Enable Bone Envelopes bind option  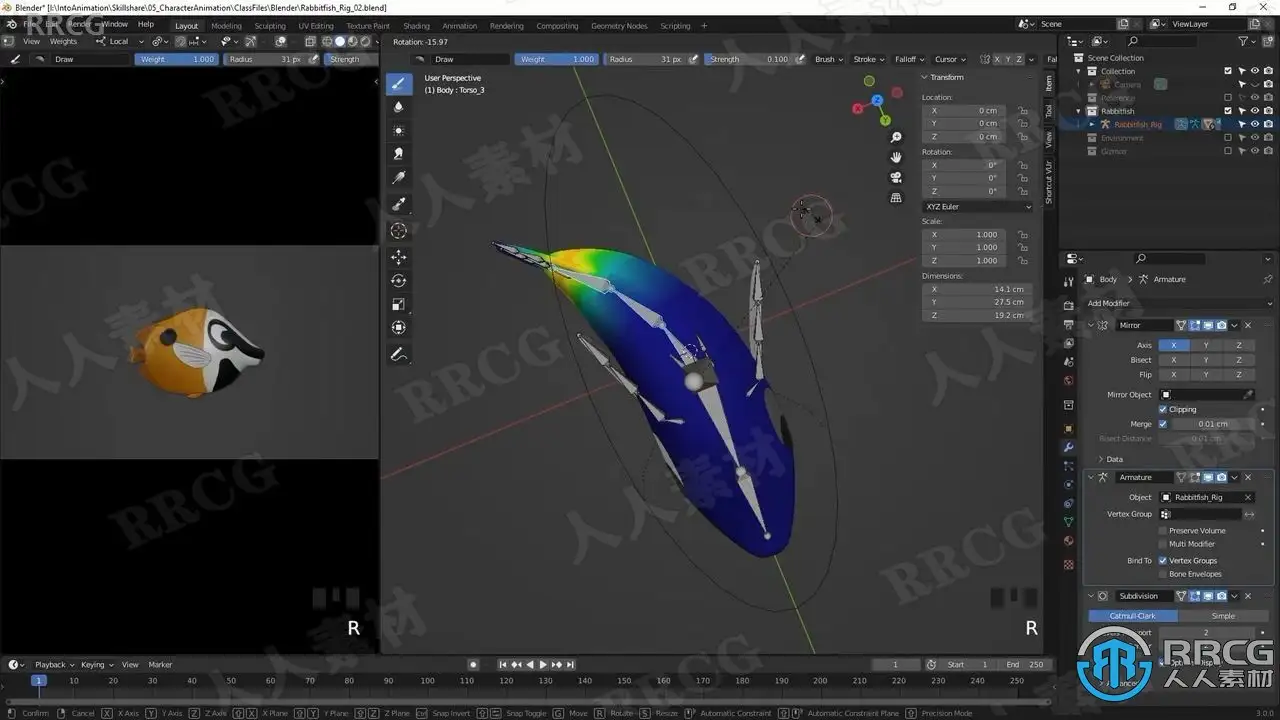coord(1163,574)
